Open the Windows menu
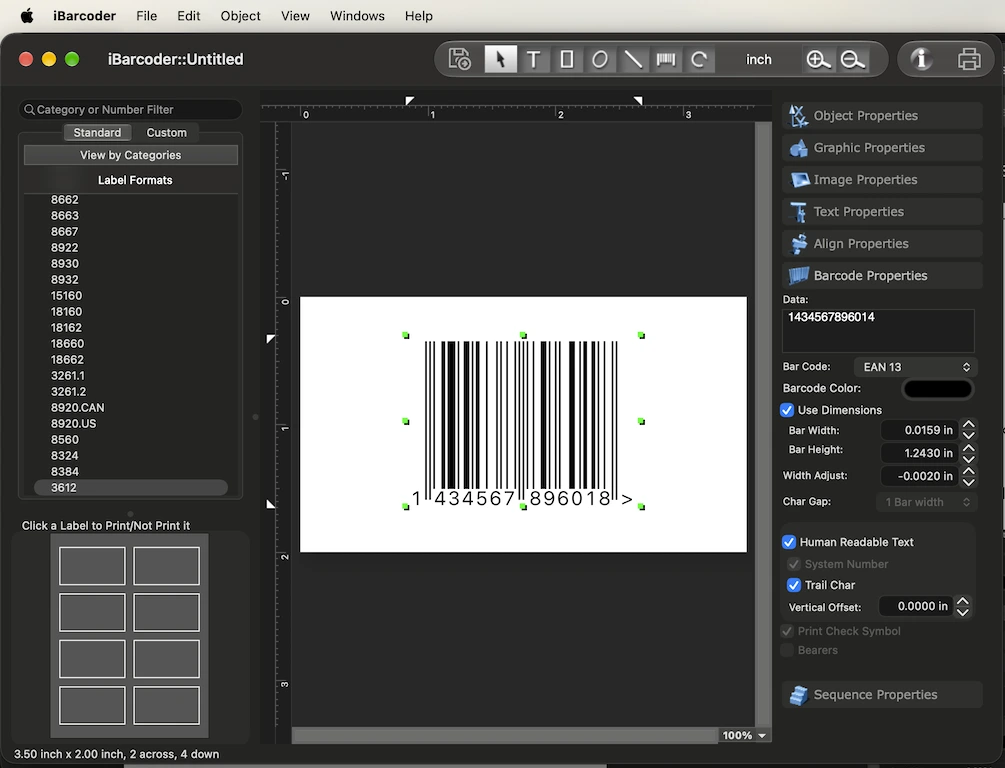 tap(357, 15)
